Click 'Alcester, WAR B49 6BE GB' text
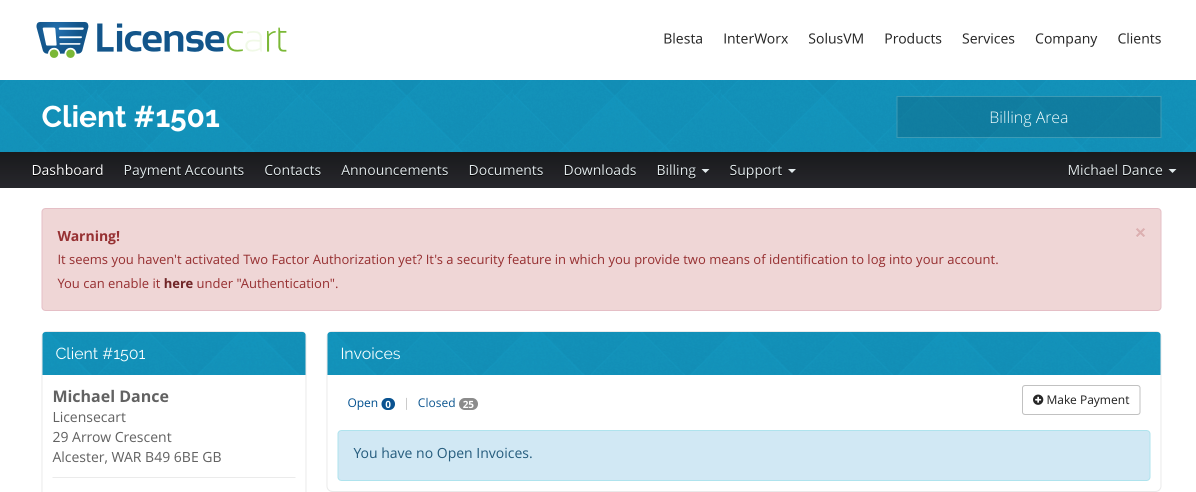1196x492 pixels. tap(137, 458)
